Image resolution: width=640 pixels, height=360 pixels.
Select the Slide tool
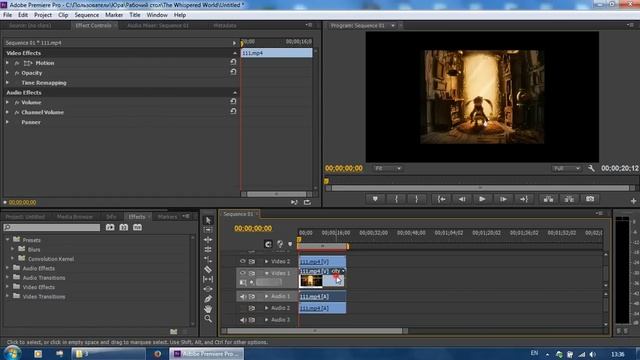pos(208,289)
